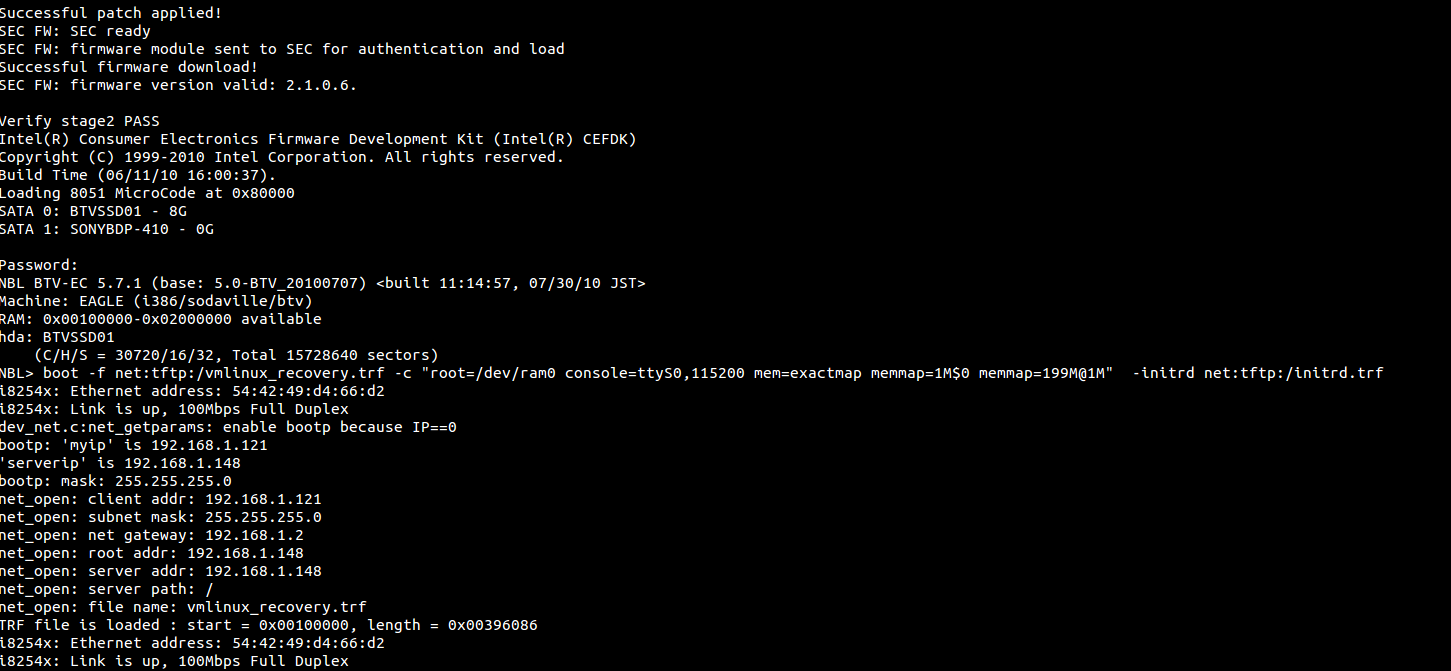The height and width of the screenshot is (671, 1451).
Task: Click the RAM available range line
Action: [x=161, y=319]
